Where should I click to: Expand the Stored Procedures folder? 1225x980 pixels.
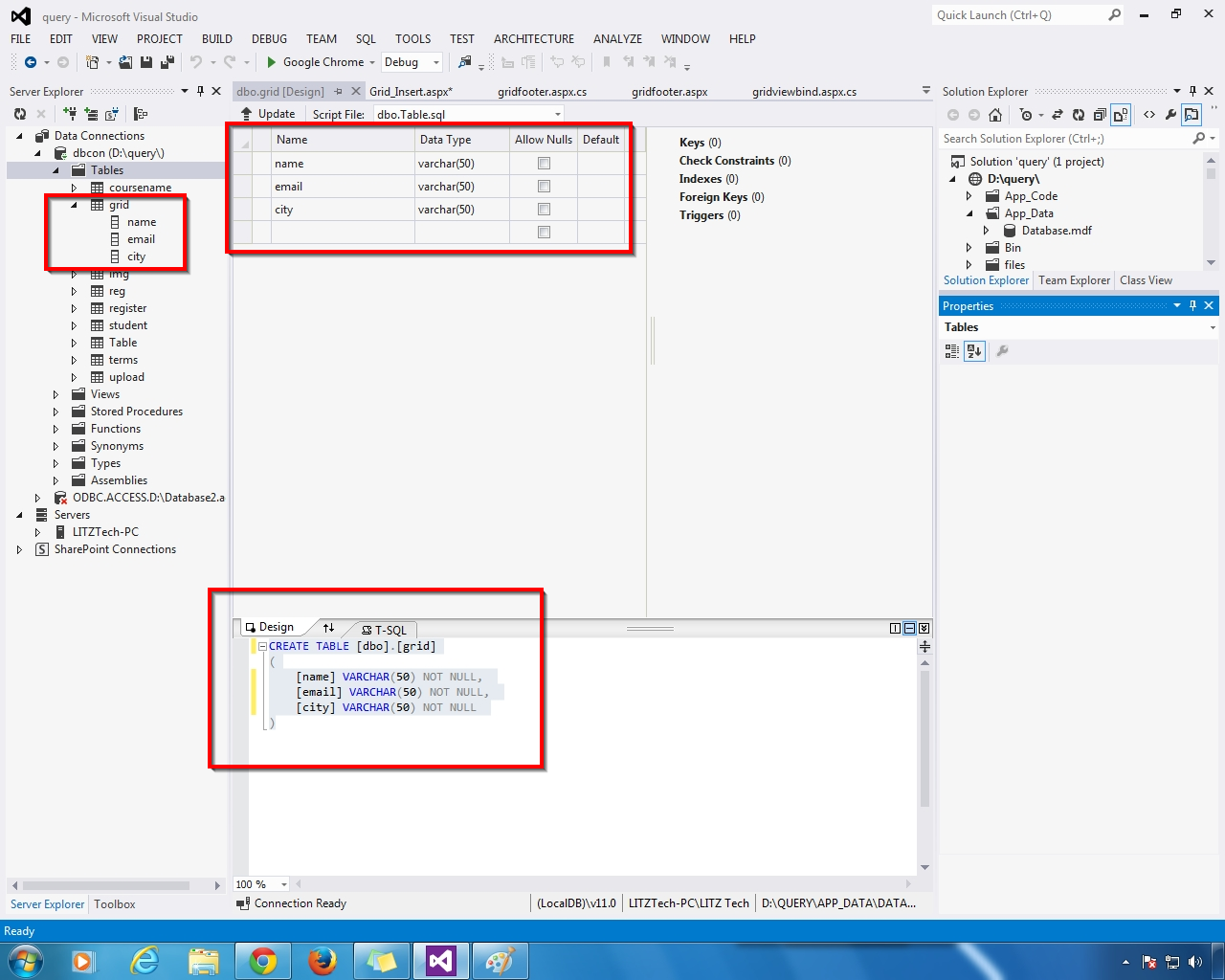click(x=56, y=412)
